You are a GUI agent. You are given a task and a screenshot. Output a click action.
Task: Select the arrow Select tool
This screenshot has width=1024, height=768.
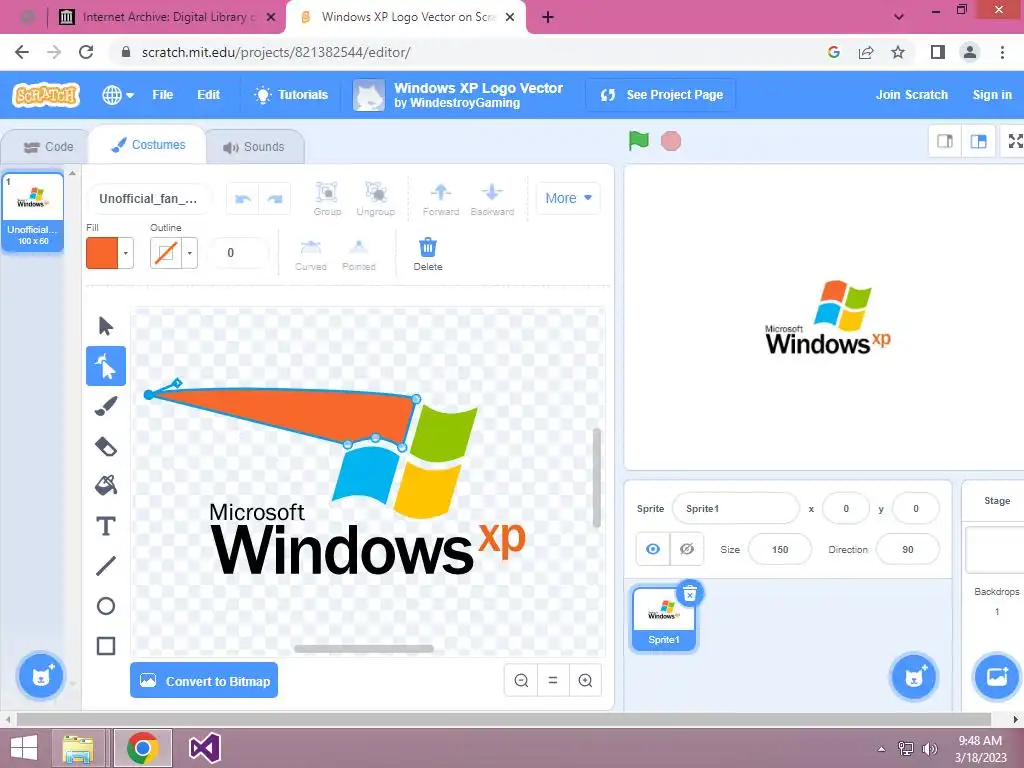point(106,325)
